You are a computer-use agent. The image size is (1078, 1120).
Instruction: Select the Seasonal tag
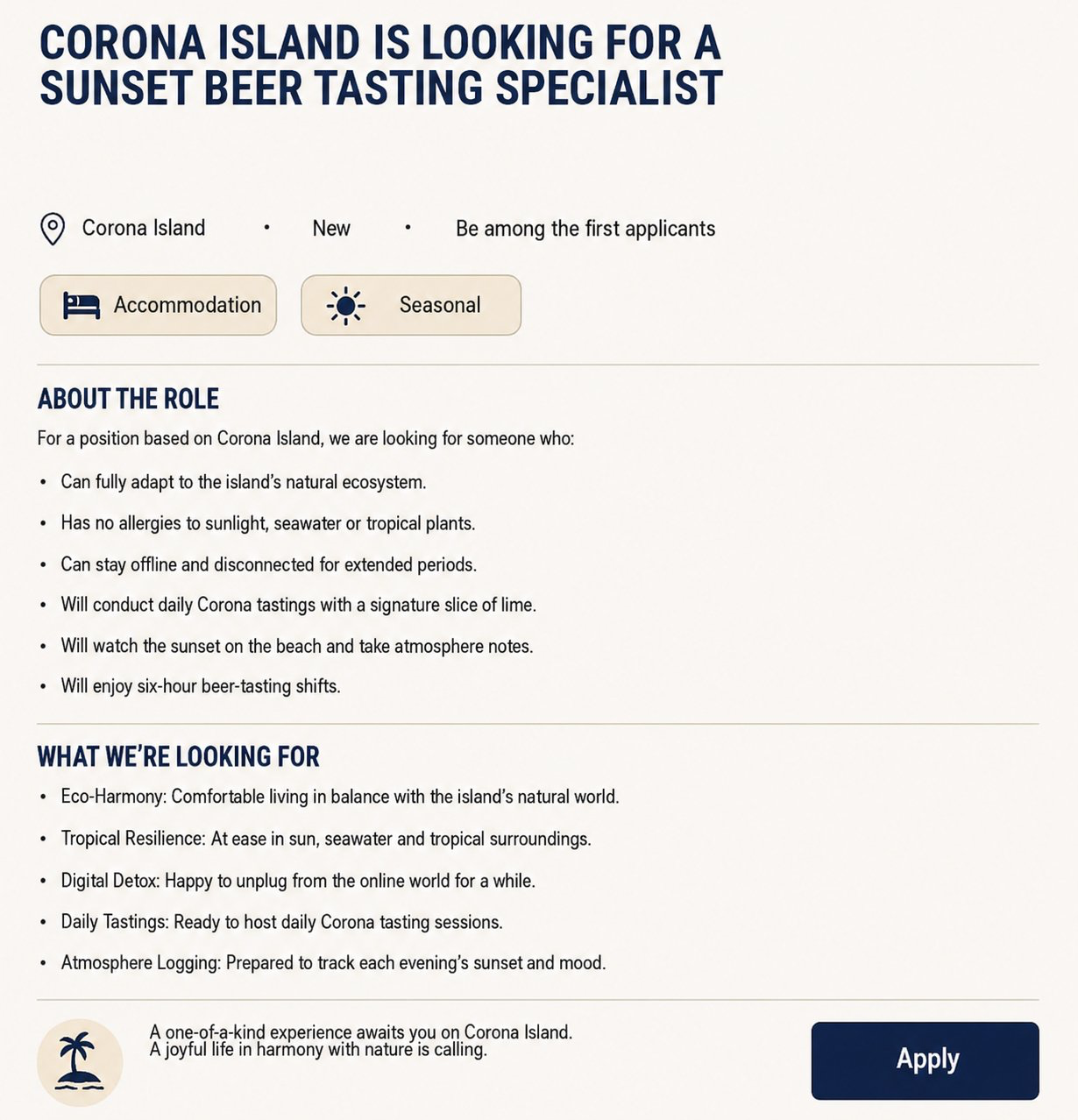[x=411, y=305]
